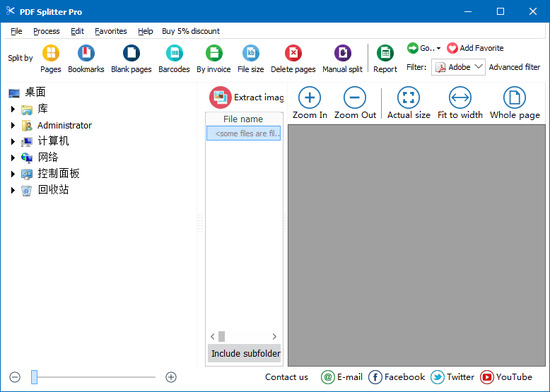Image resolution: width=550 pixels, height=392 pixels.
Task: Click the green Go arrow icon
Action: pyautogui.click(x=412, y=48)
